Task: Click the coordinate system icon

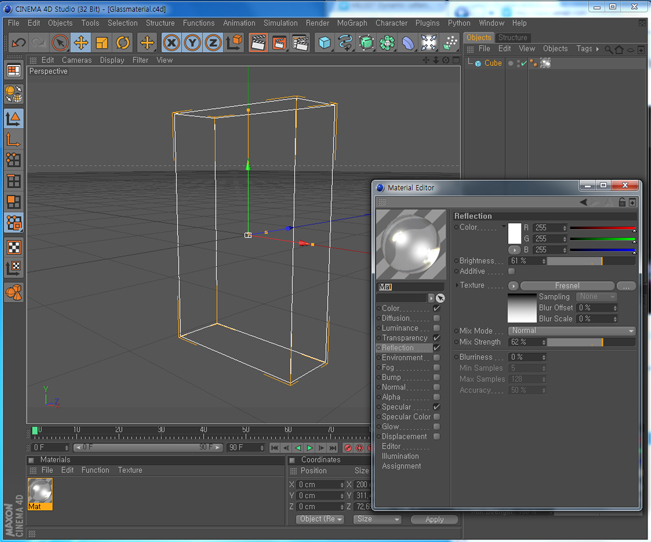Action: click(x=234, y=42)
